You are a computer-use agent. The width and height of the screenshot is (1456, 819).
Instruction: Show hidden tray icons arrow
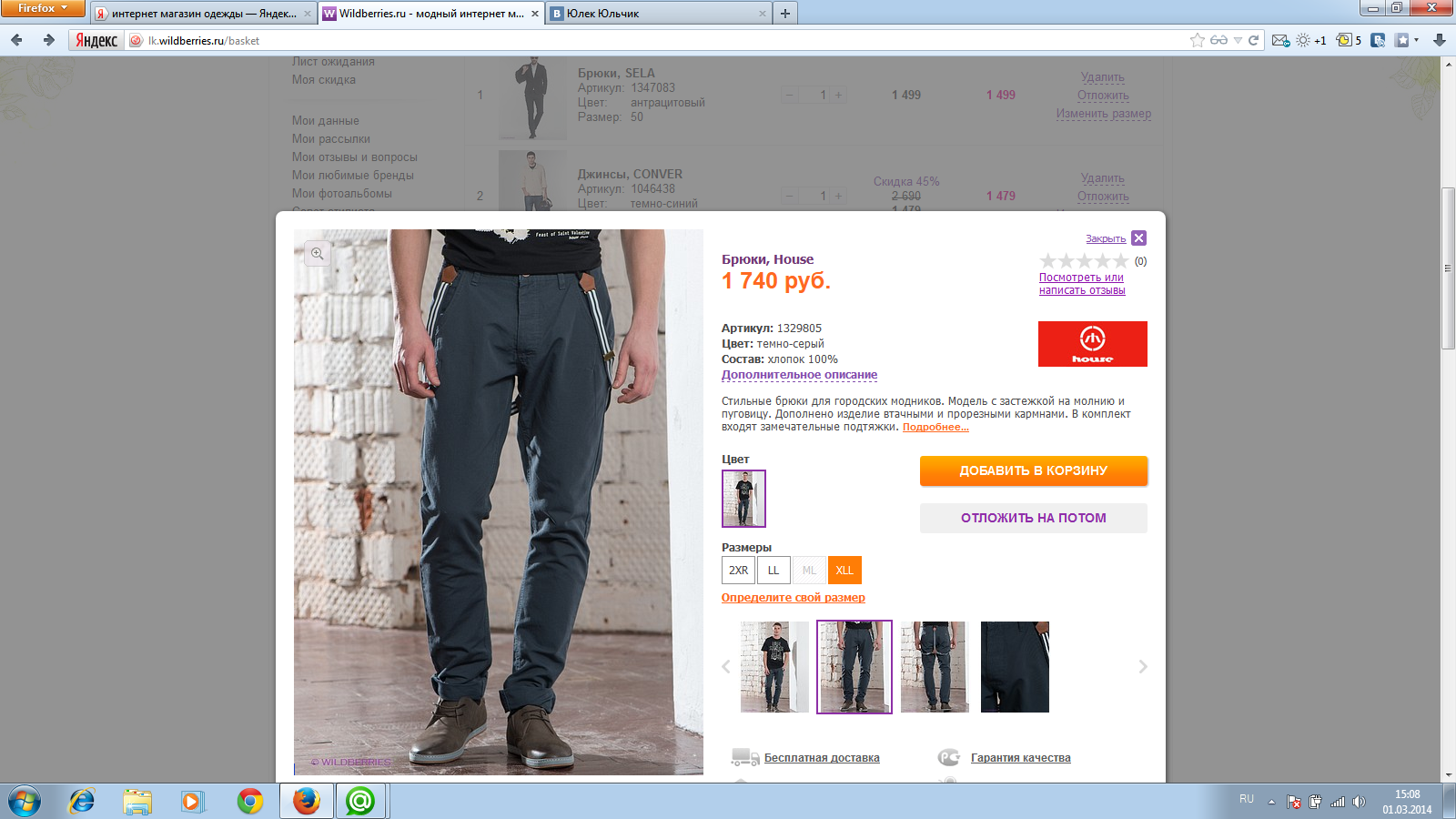pyautogui.click(x=1271, y=802)
